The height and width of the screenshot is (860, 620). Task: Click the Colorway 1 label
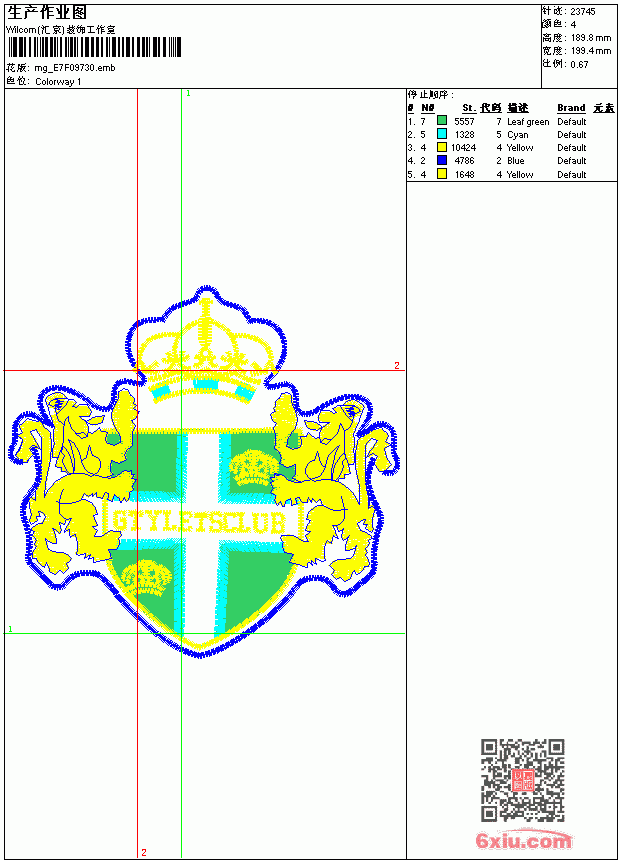click(58, 82)
